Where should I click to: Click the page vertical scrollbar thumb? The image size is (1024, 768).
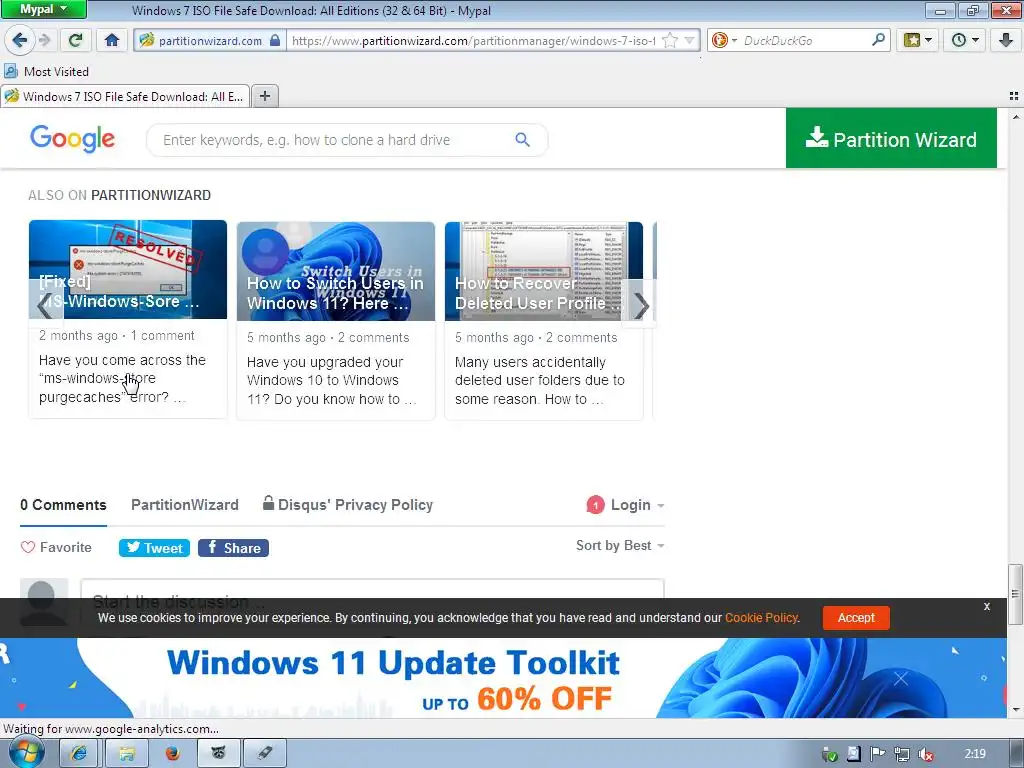(1015, 594)
